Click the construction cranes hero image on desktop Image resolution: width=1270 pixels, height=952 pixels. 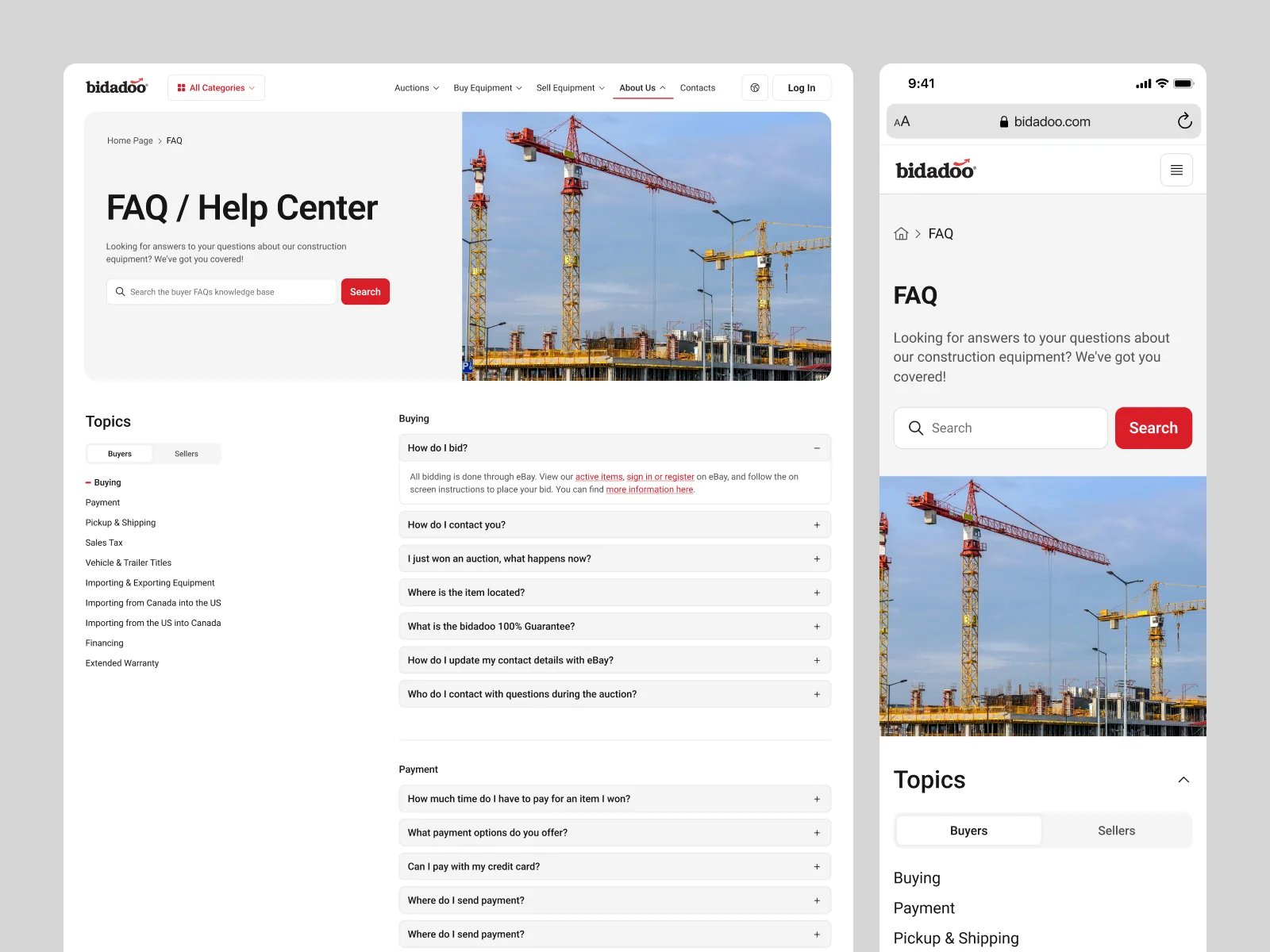point(646,246)
